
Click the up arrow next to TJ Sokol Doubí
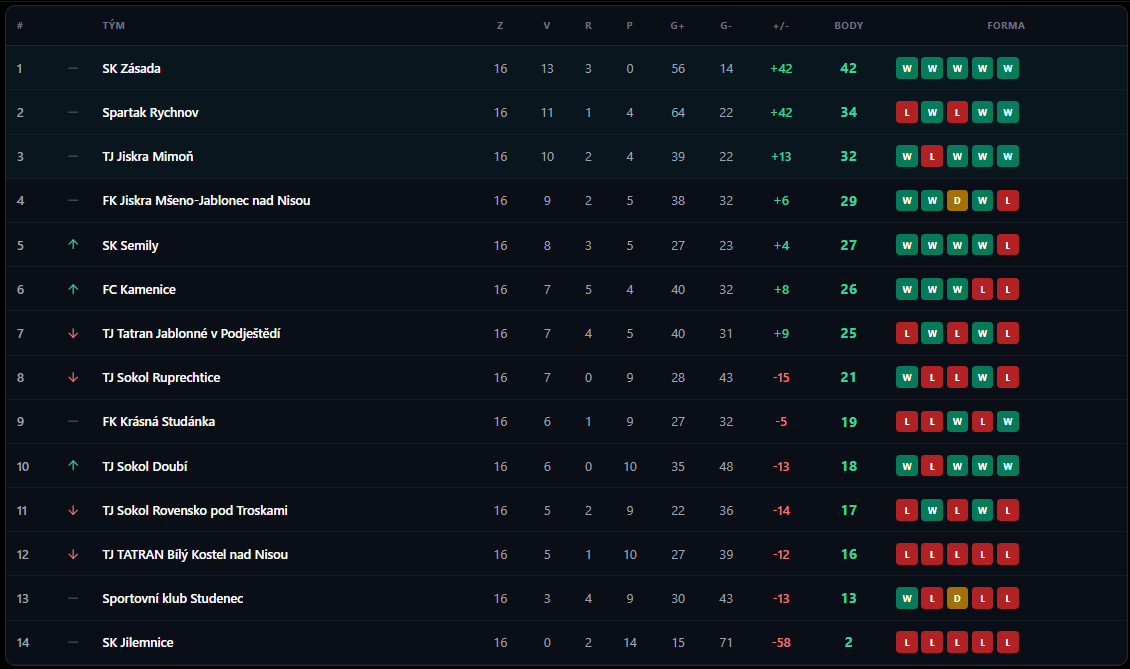click(73, 466)
